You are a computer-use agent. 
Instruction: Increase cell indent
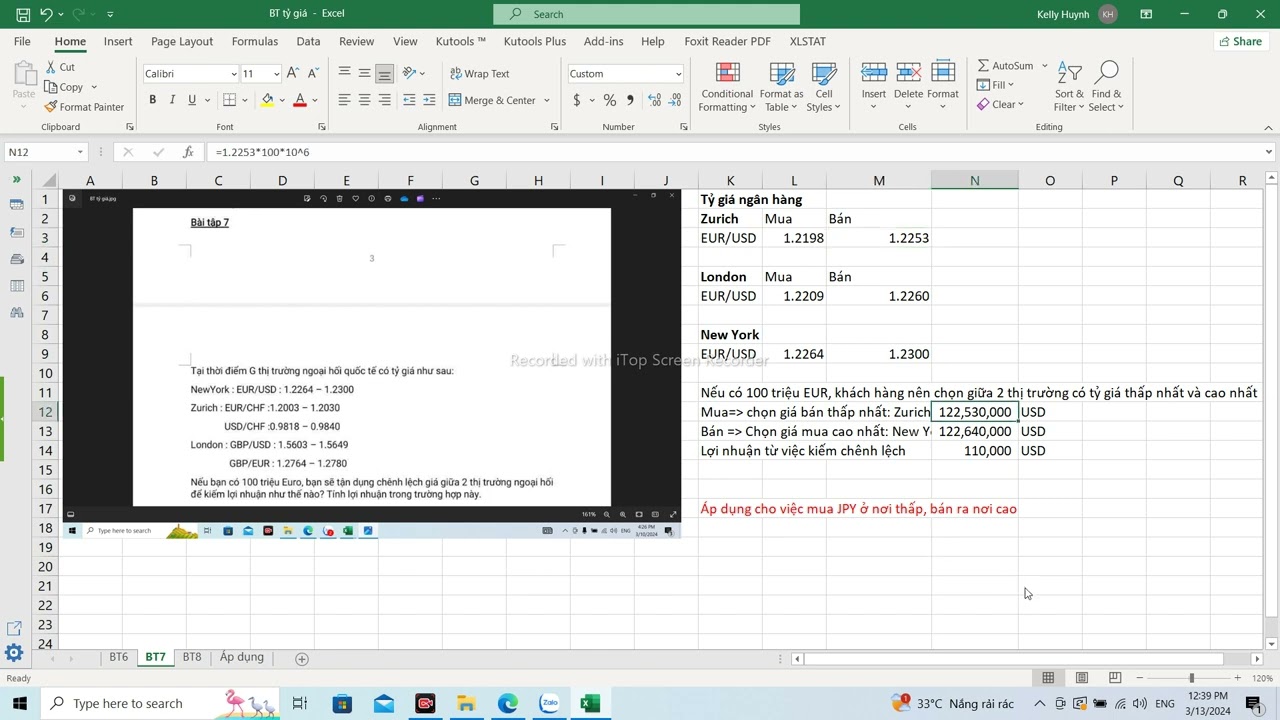coord(429,100)
